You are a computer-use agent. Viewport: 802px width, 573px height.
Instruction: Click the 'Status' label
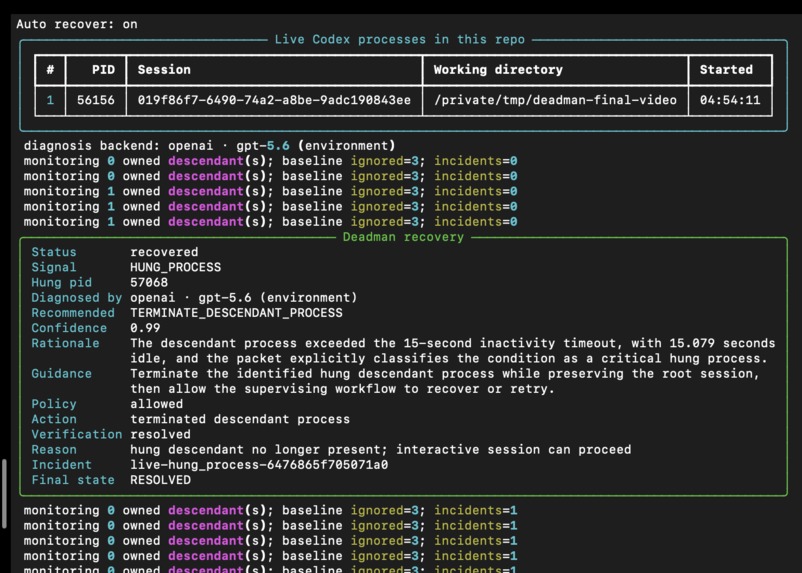coord(54,252)
